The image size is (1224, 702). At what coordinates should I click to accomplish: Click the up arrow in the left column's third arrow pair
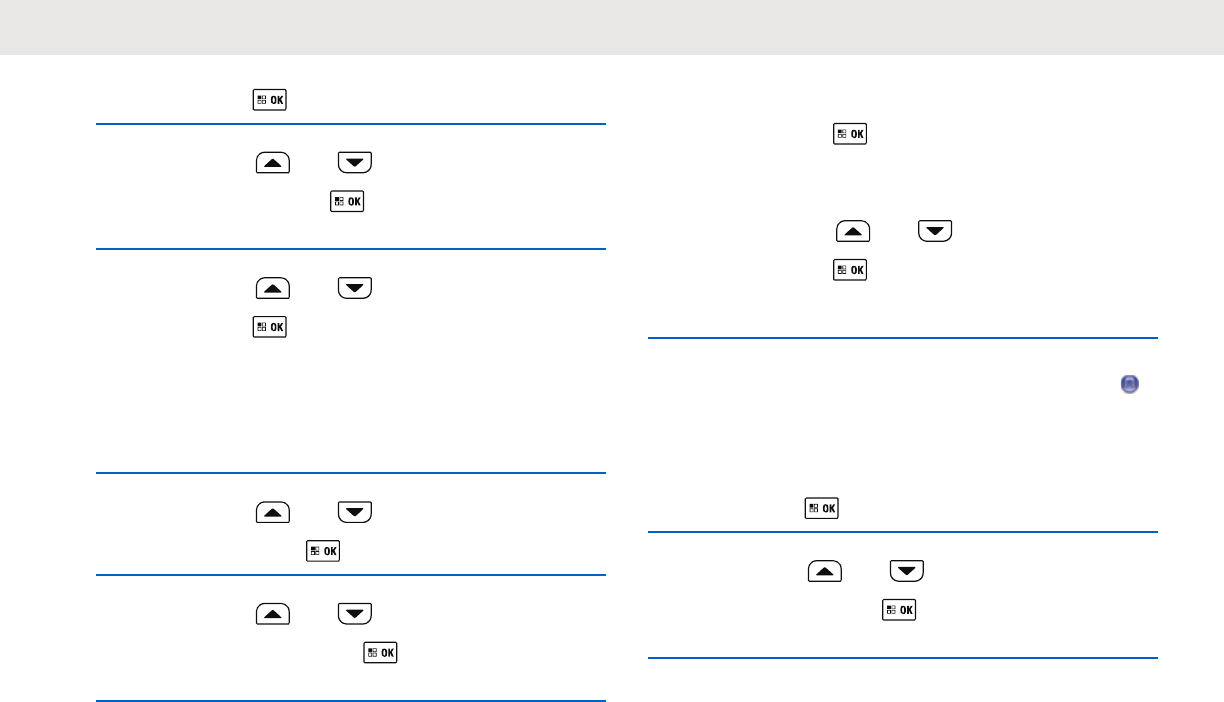(273, 512)
